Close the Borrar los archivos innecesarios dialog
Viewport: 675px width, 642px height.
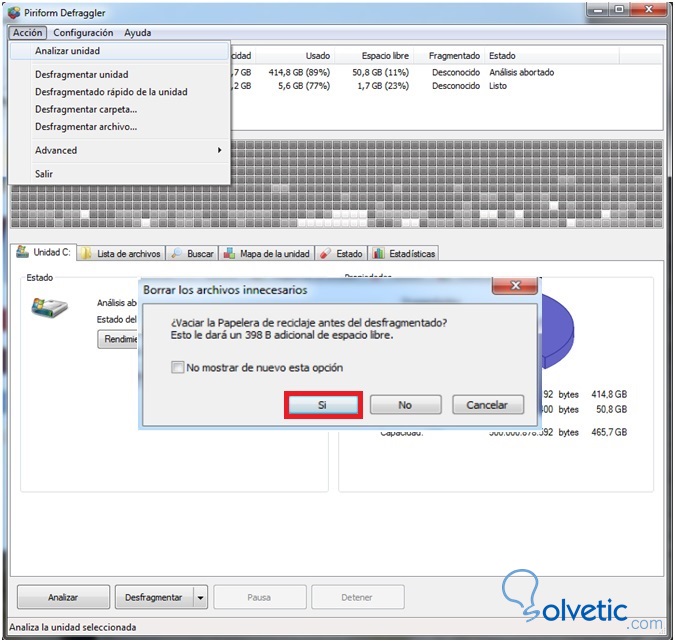515,285
